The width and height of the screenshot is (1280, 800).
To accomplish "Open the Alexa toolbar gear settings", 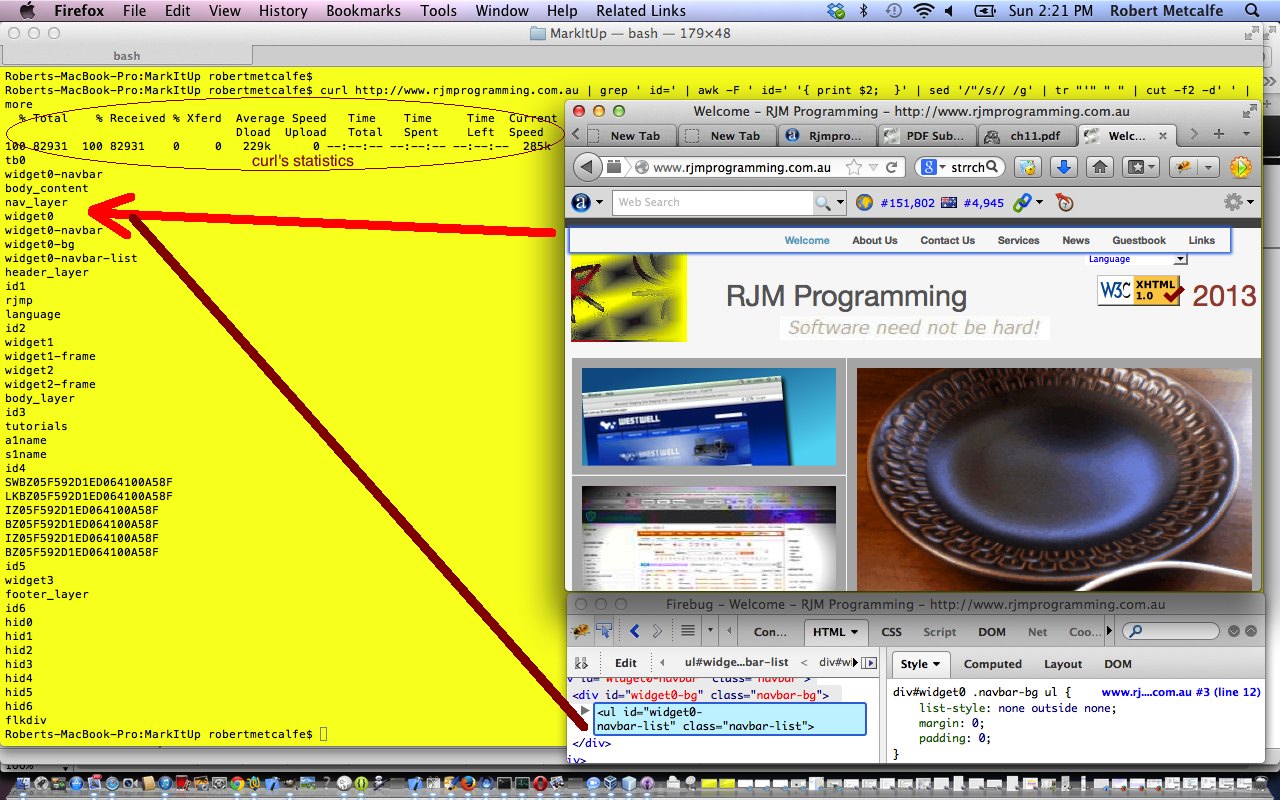I will 1233,202.
